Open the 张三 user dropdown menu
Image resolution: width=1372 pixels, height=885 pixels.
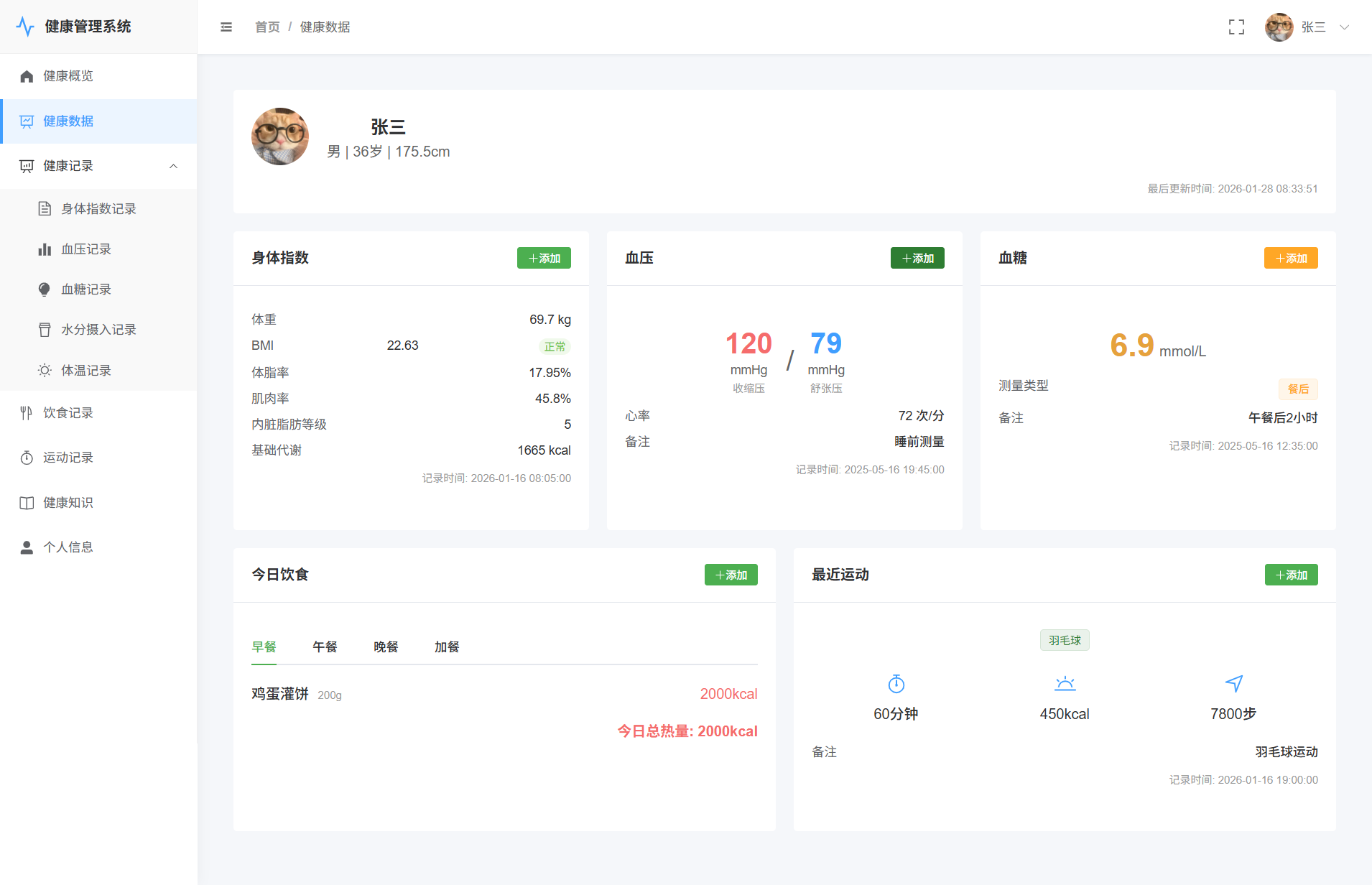point(1307,27)
